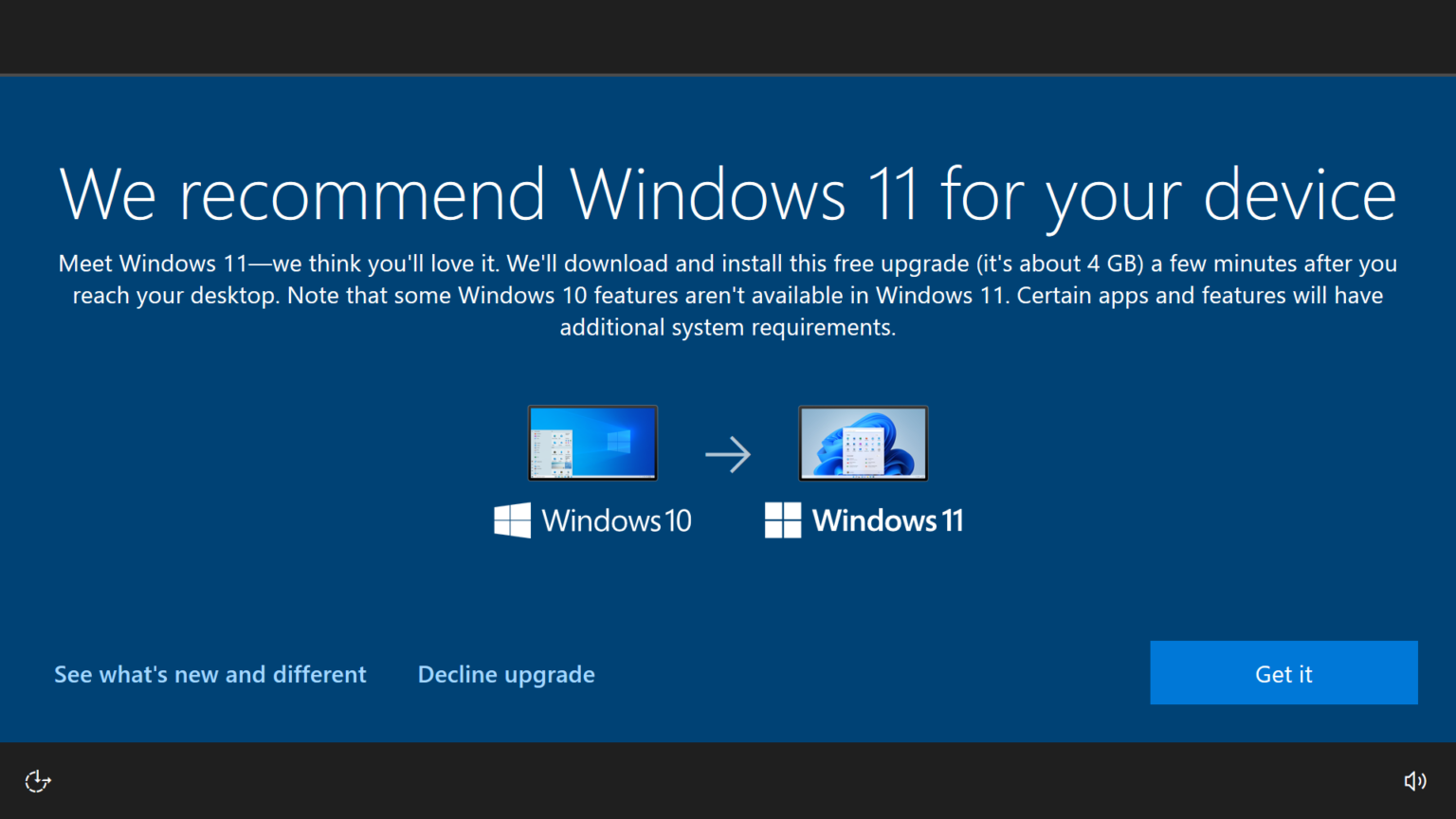The height and width of the screenshot is (819, 1456).
Task: Select the Windows 11 laptop preview image
Action: click(x=863, y=443)
